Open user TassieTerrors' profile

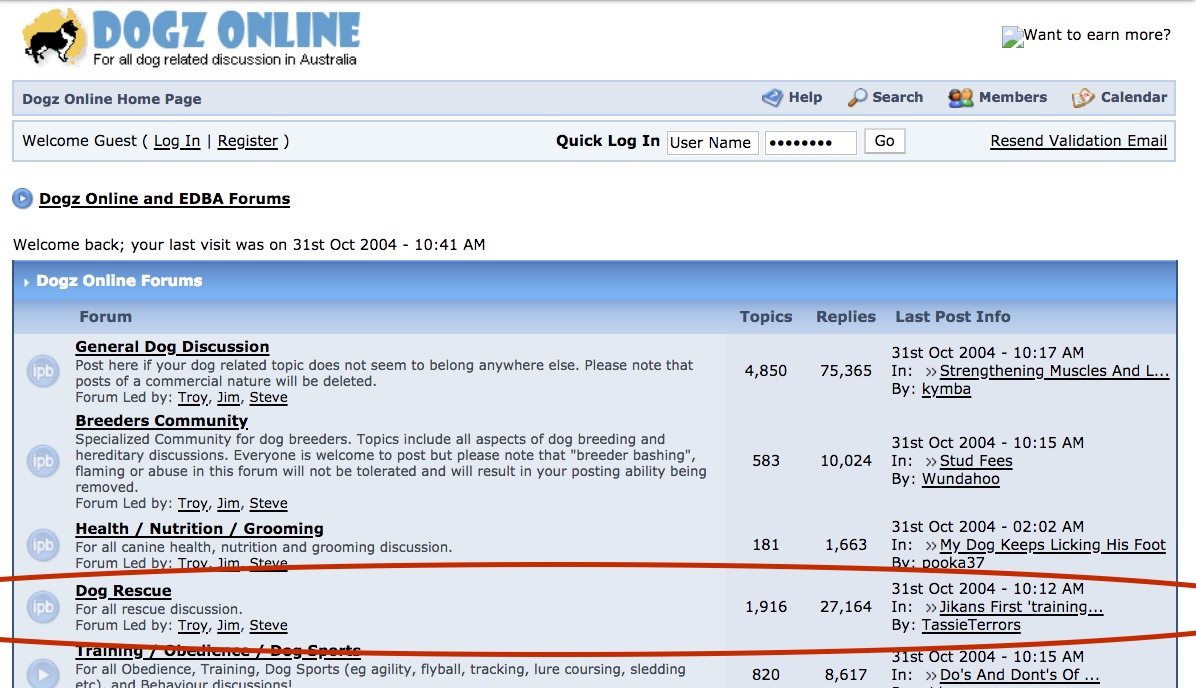(971, 625)
